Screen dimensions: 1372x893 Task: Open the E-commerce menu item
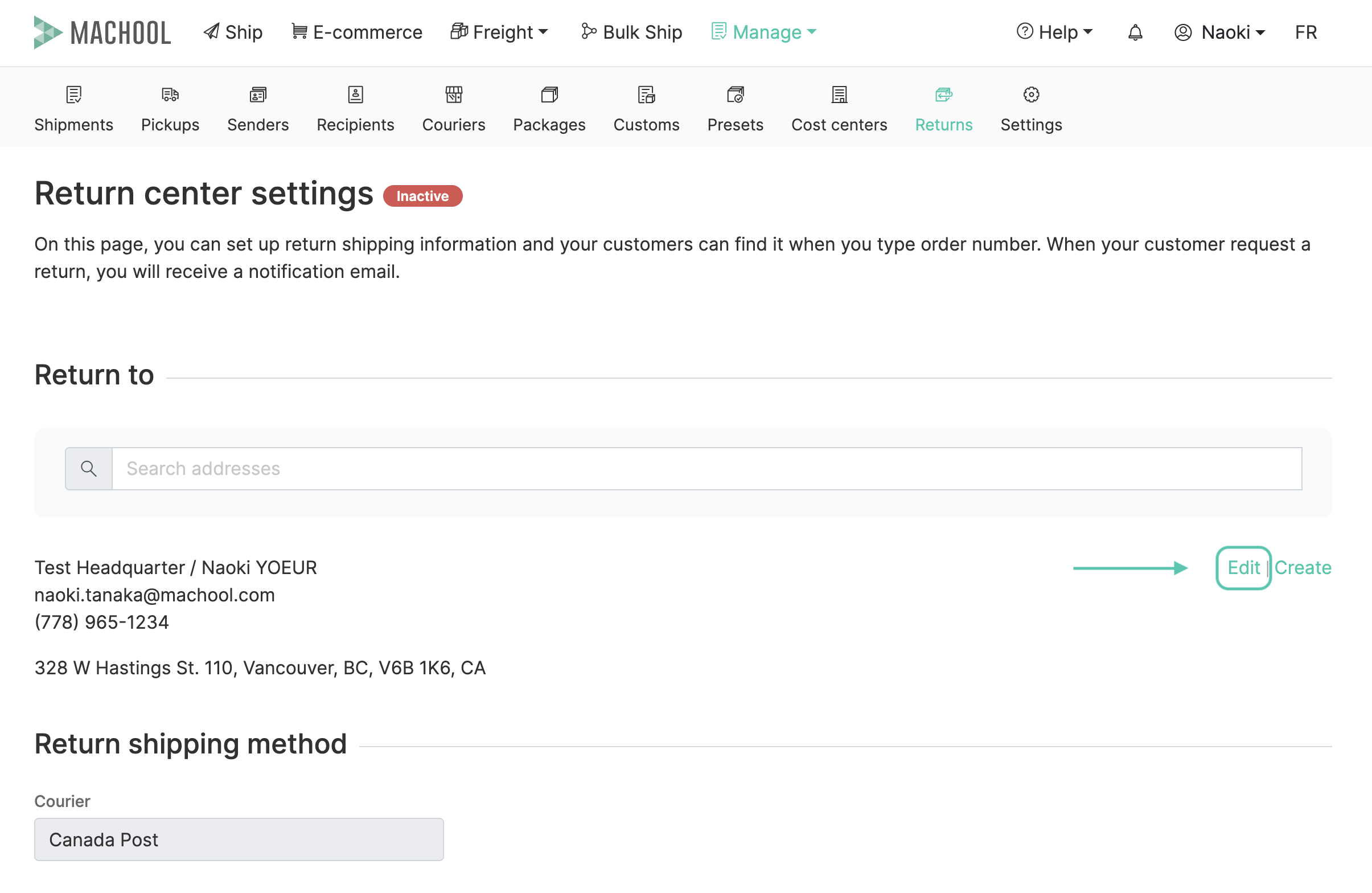[x=357, y=32]
